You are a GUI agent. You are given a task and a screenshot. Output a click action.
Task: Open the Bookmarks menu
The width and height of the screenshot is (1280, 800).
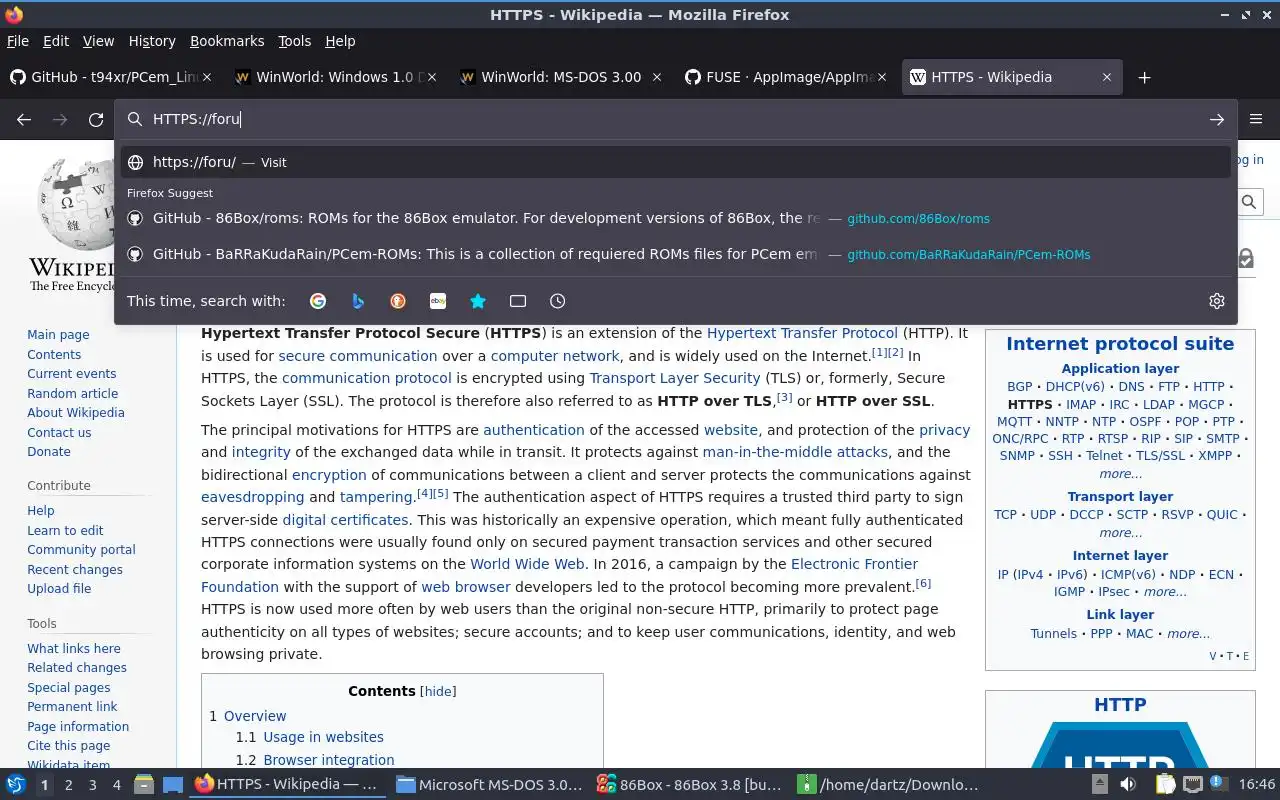(227, 41)
